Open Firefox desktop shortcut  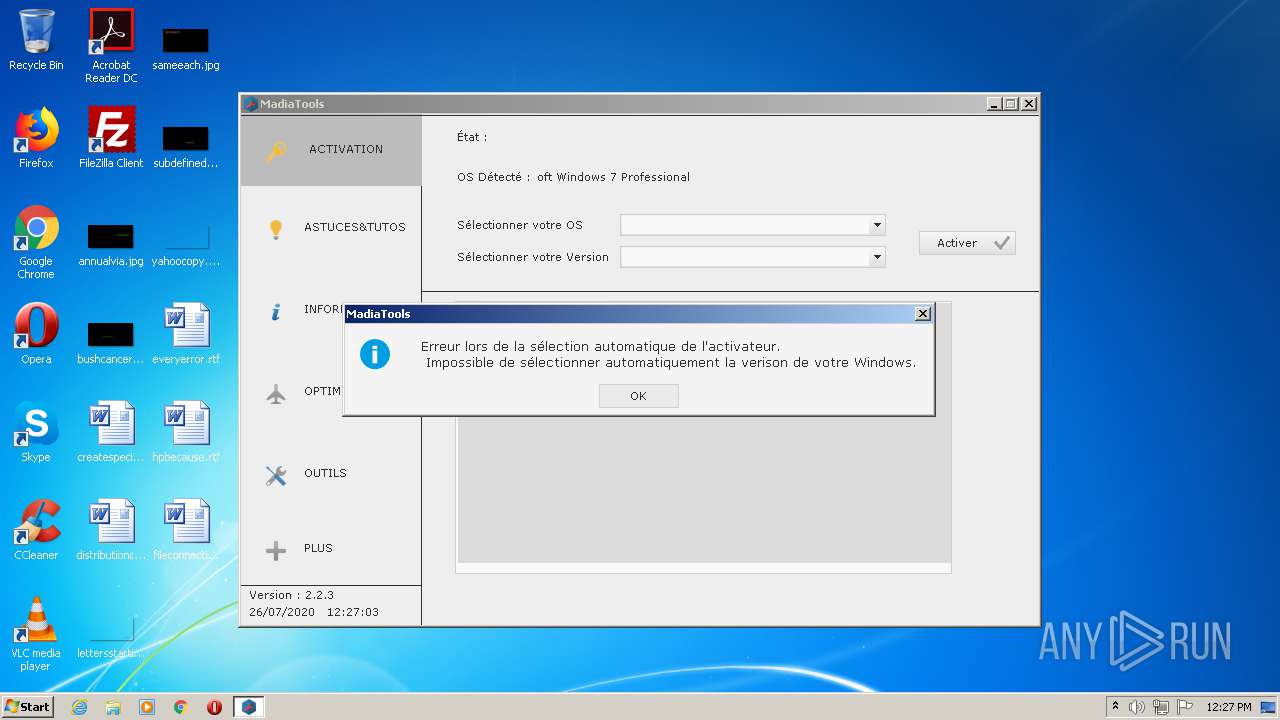(x=36, y=138)
